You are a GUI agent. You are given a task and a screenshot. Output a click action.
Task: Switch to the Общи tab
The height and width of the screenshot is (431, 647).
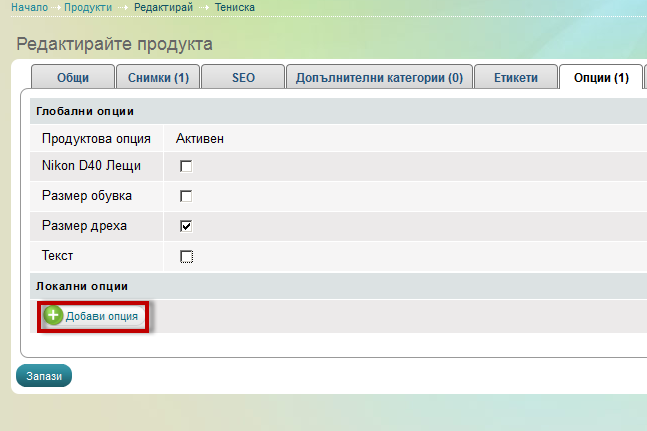click(x=72, y=78)
